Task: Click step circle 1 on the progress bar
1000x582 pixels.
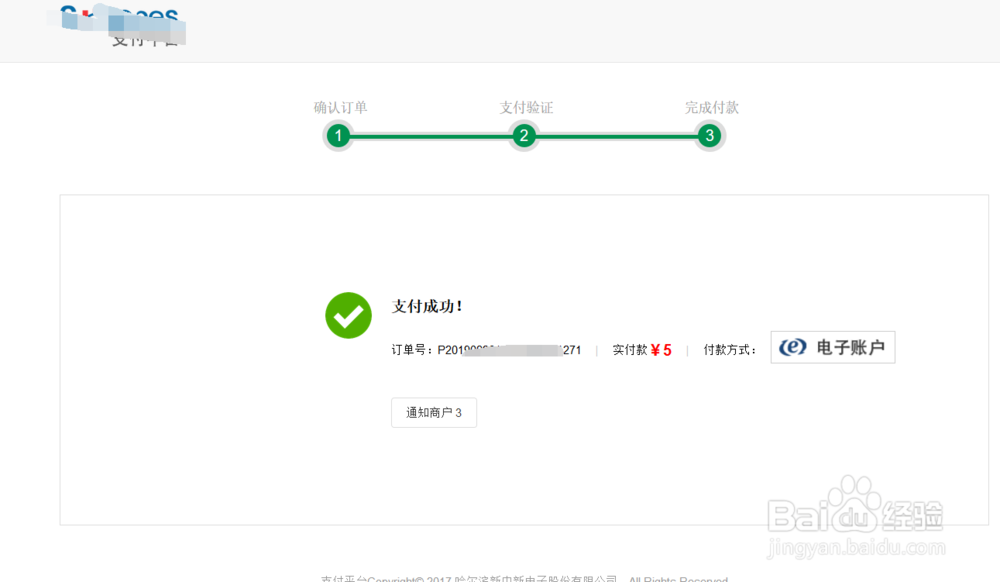Action: (x=338, y=135)
